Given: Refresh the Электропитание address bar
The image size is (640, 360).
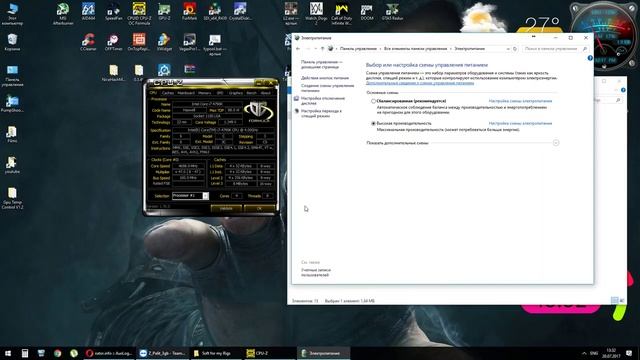Looking at the screenshot, I should tap(515, 49).
